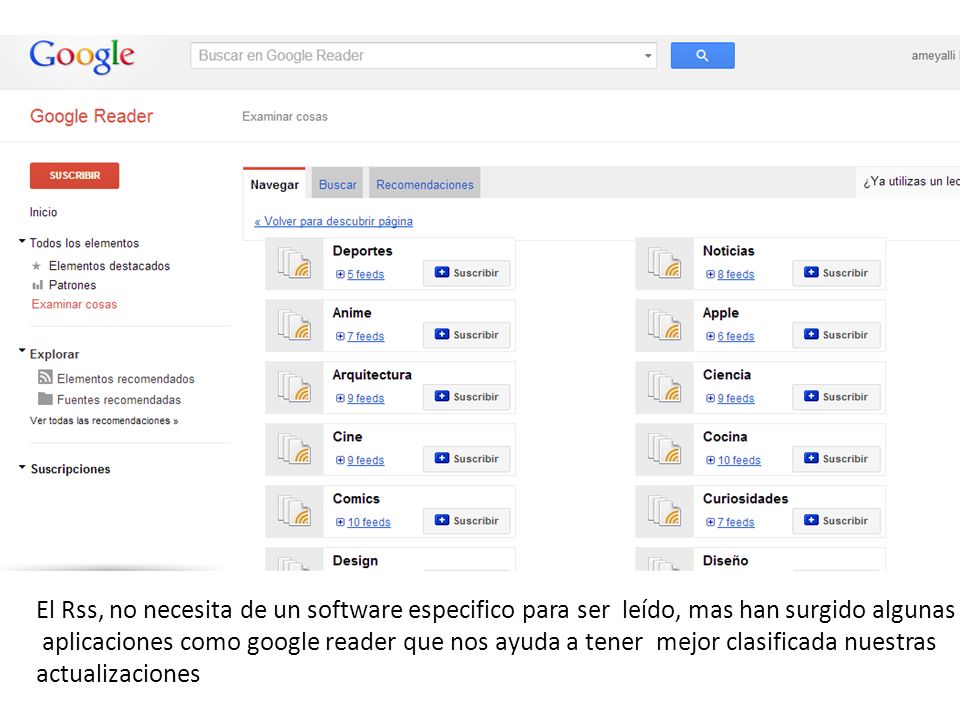Click the Google logo
Viewport: 960px width, 720px height.
(82, 56)
